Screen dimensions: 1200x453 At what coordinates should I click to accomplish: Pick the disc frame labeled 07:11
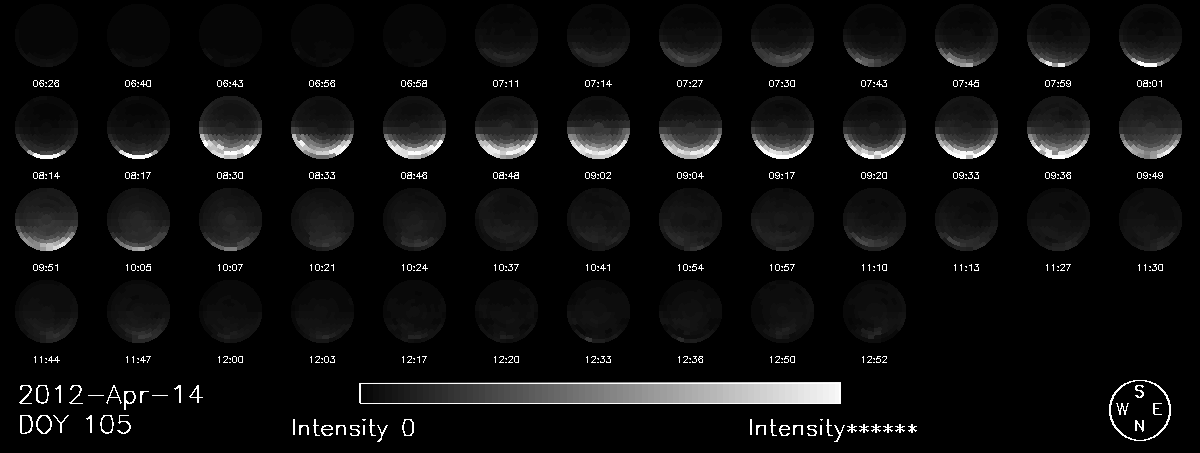click(x=507, y=37)
